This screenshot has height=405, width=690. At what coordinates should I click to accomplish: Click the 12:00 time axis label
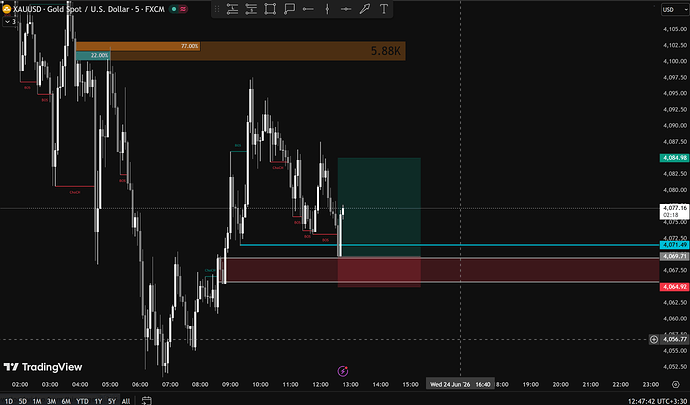(x=320, y=384)
